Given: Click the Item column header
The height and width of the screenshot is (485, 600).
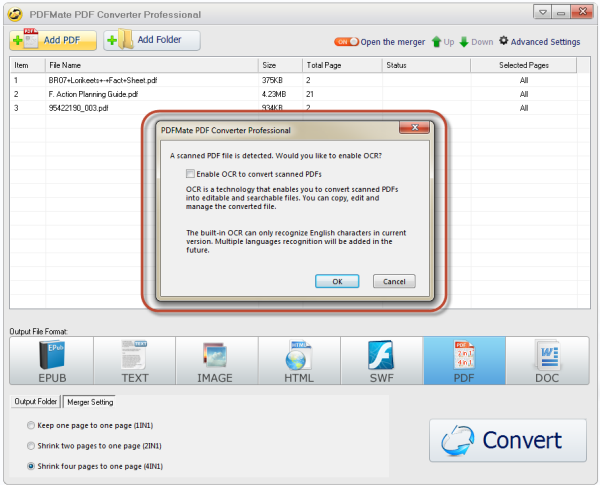Looking at the screenshot, I should coord(28,65).
